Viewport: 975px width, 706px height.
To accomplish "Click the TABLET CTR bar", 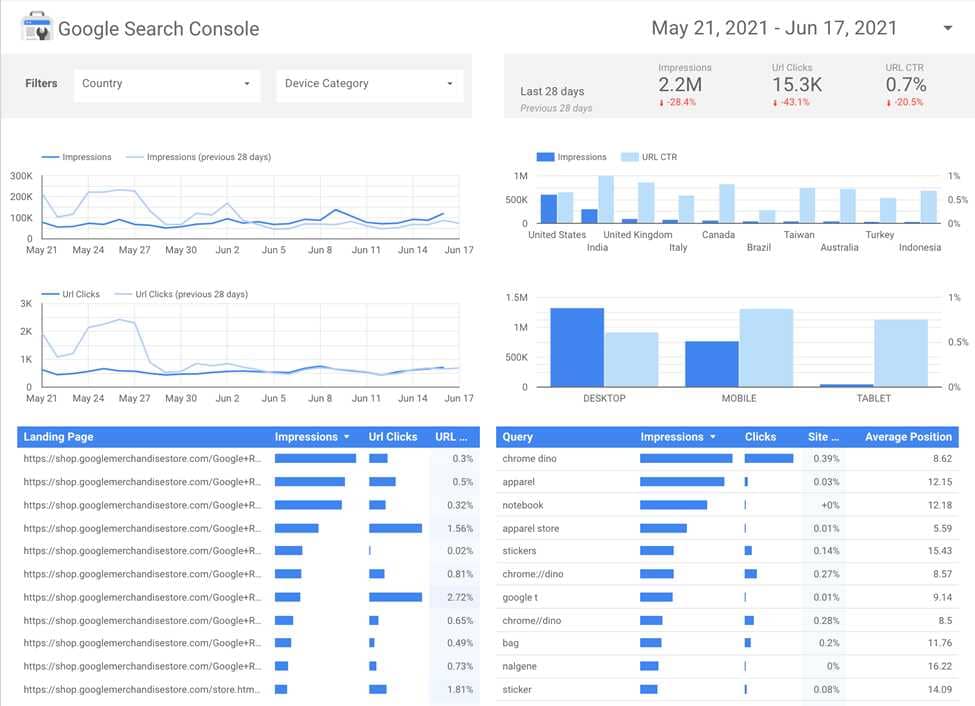I will (x=901, y=353).
